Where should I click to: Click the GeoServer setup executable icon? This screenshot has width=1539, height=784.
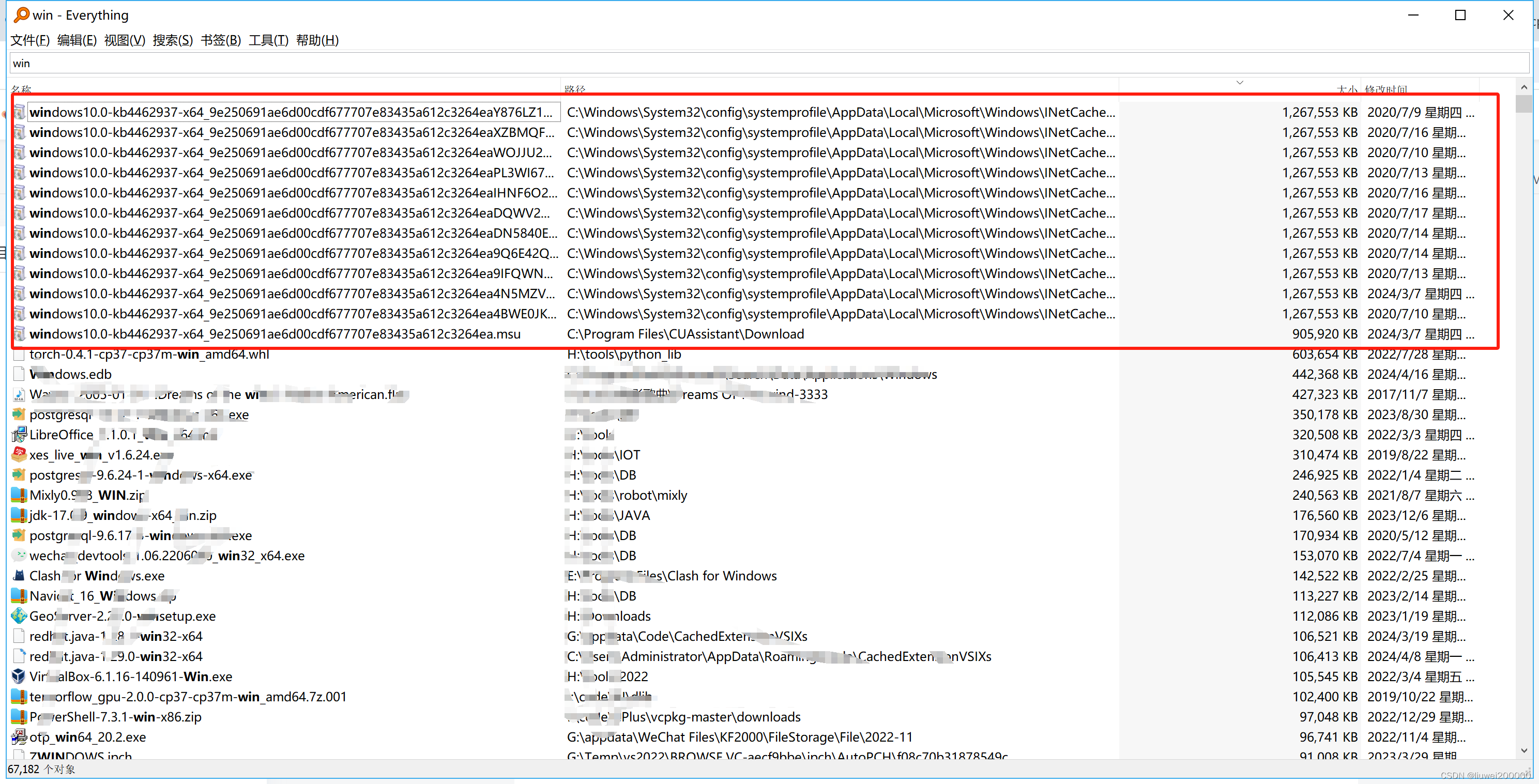click(18, 616)
